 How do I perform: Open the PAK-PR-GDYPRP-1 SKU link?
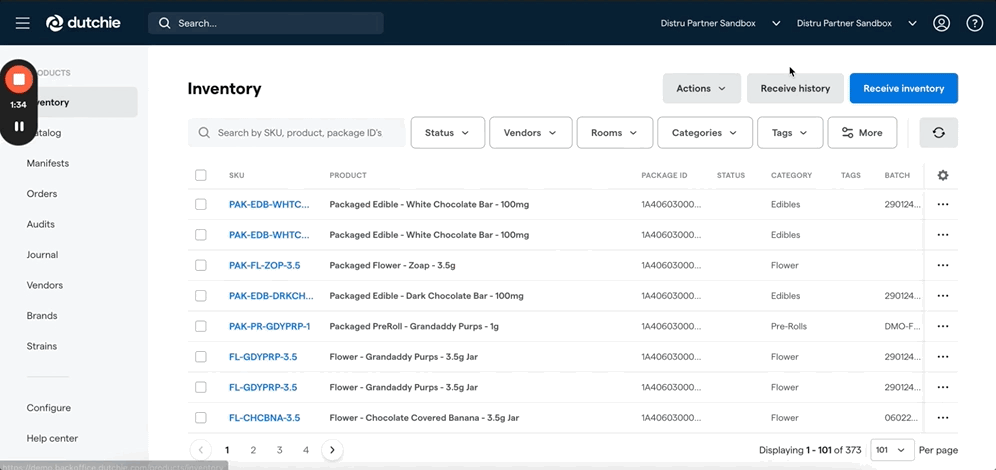(x=269, y=326)
